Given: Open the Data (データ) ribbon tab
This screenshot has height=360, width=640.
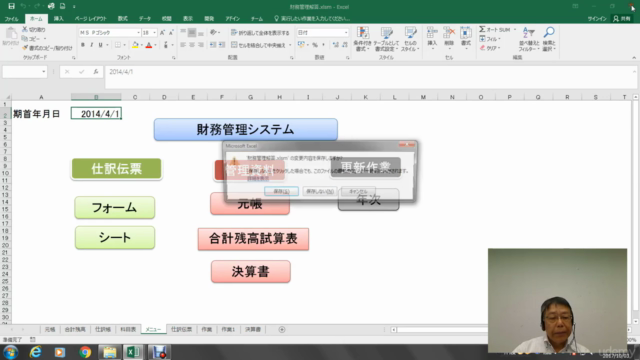Looking at the screenshot, I should (x=144, y=19).
